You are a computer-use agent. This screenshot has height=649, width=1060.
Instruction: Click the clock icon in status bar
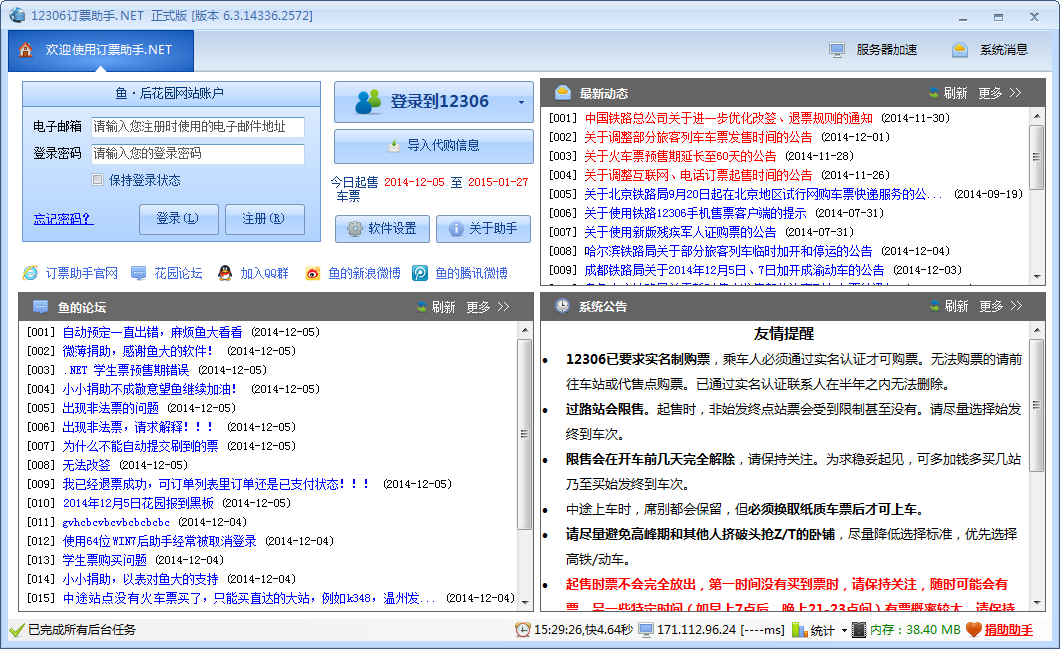tap(523, 630)
